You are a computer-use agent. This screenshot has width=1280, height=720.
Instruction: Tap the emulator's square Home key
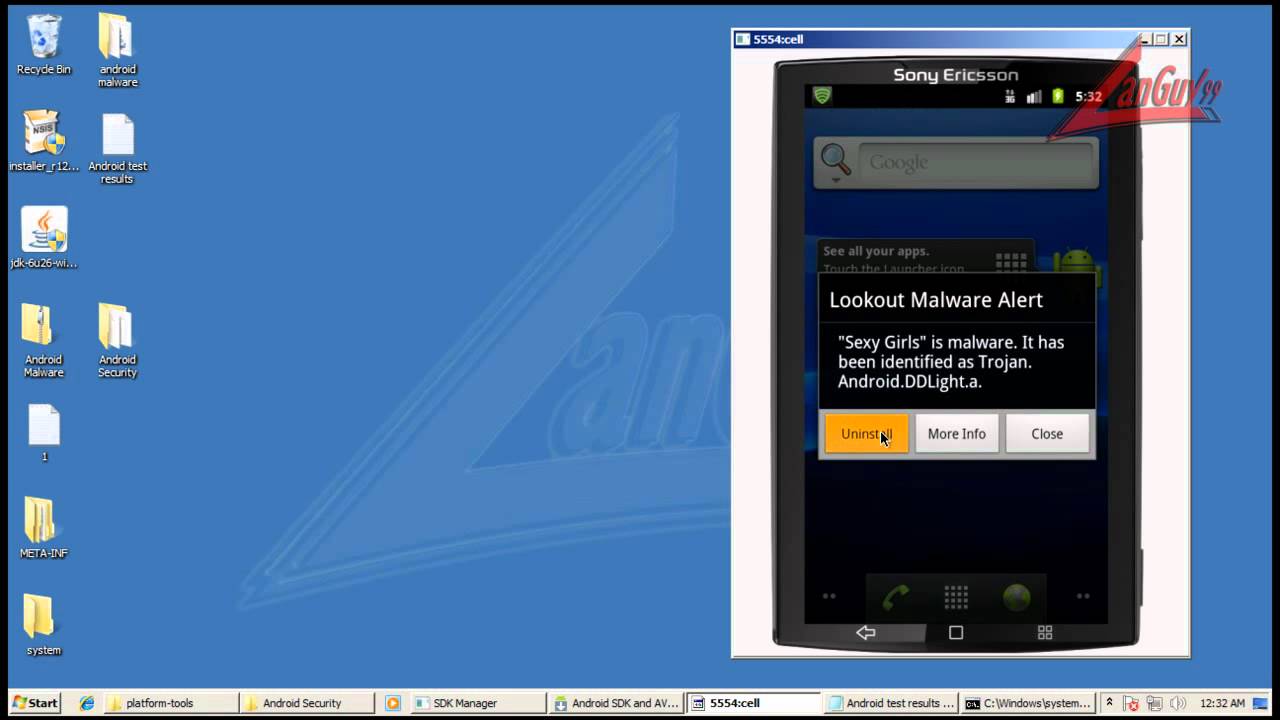pos(956,632)
